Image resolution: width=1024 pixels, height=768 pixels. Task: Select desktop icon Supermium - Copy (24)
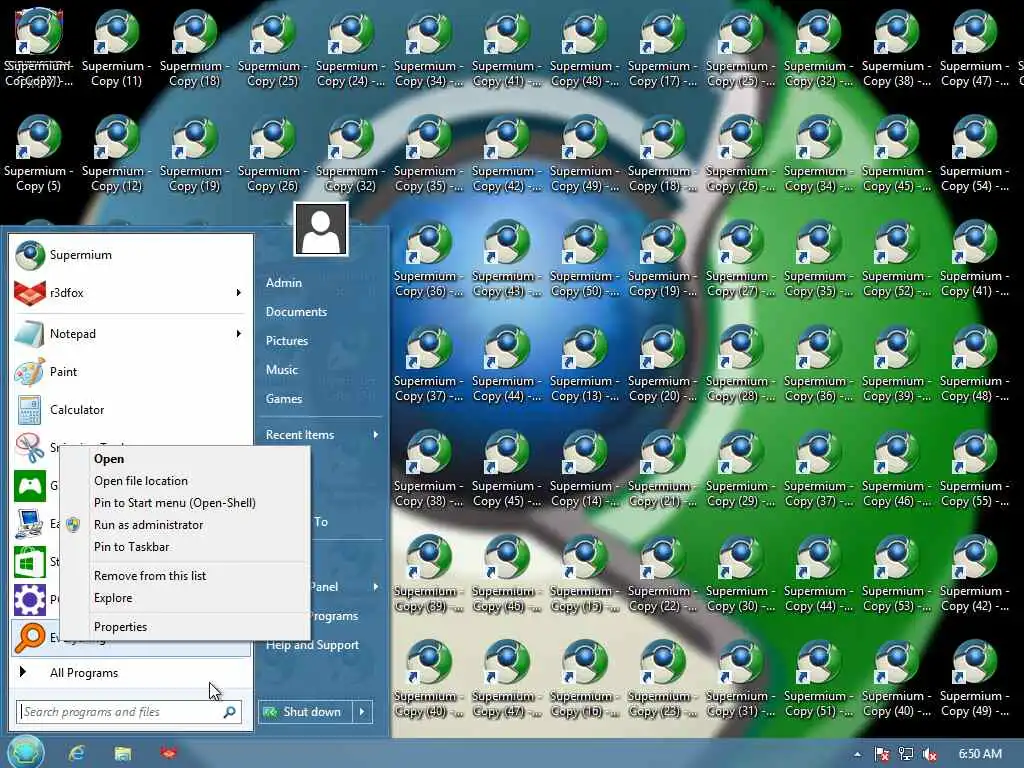click(351, 48)
